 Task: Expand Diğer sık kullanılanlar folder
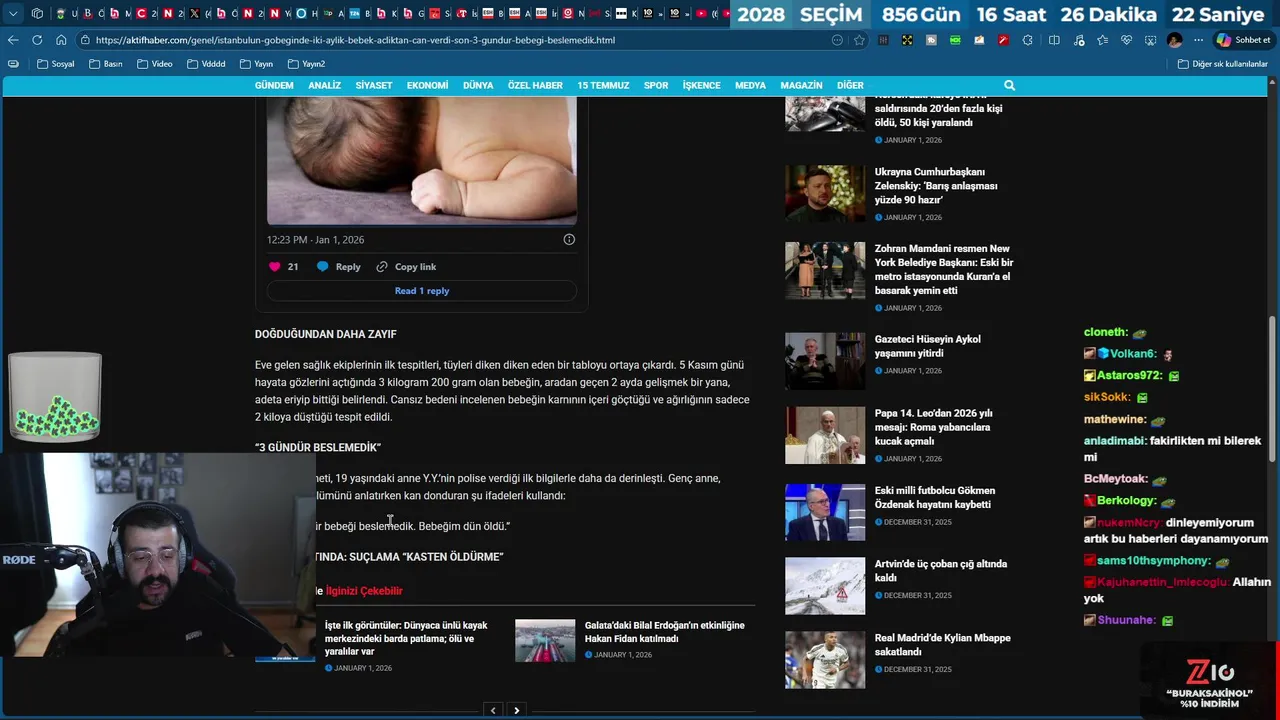pyautogui.click(x=1223, y=64)
